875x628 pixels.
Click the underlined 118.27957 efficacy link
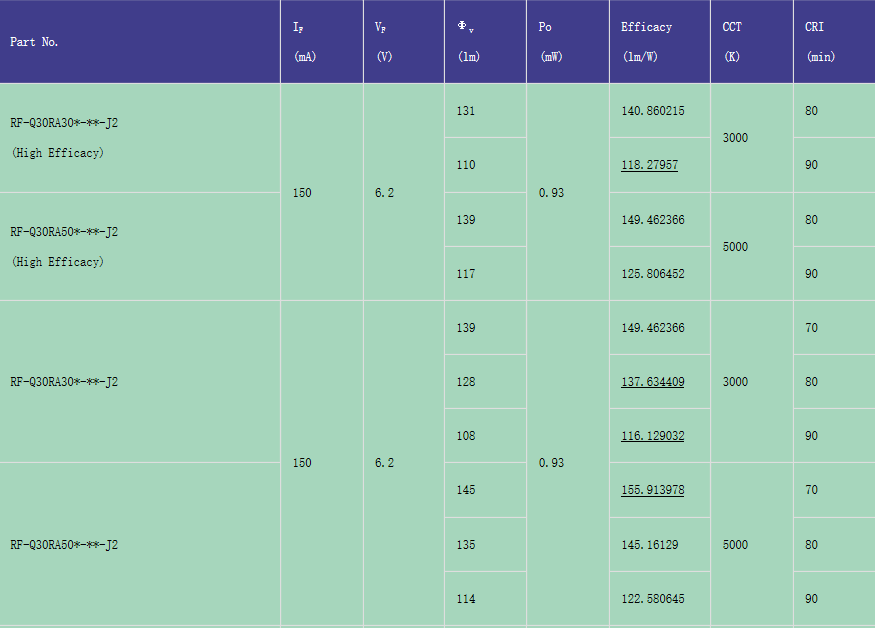click(649, 165)
